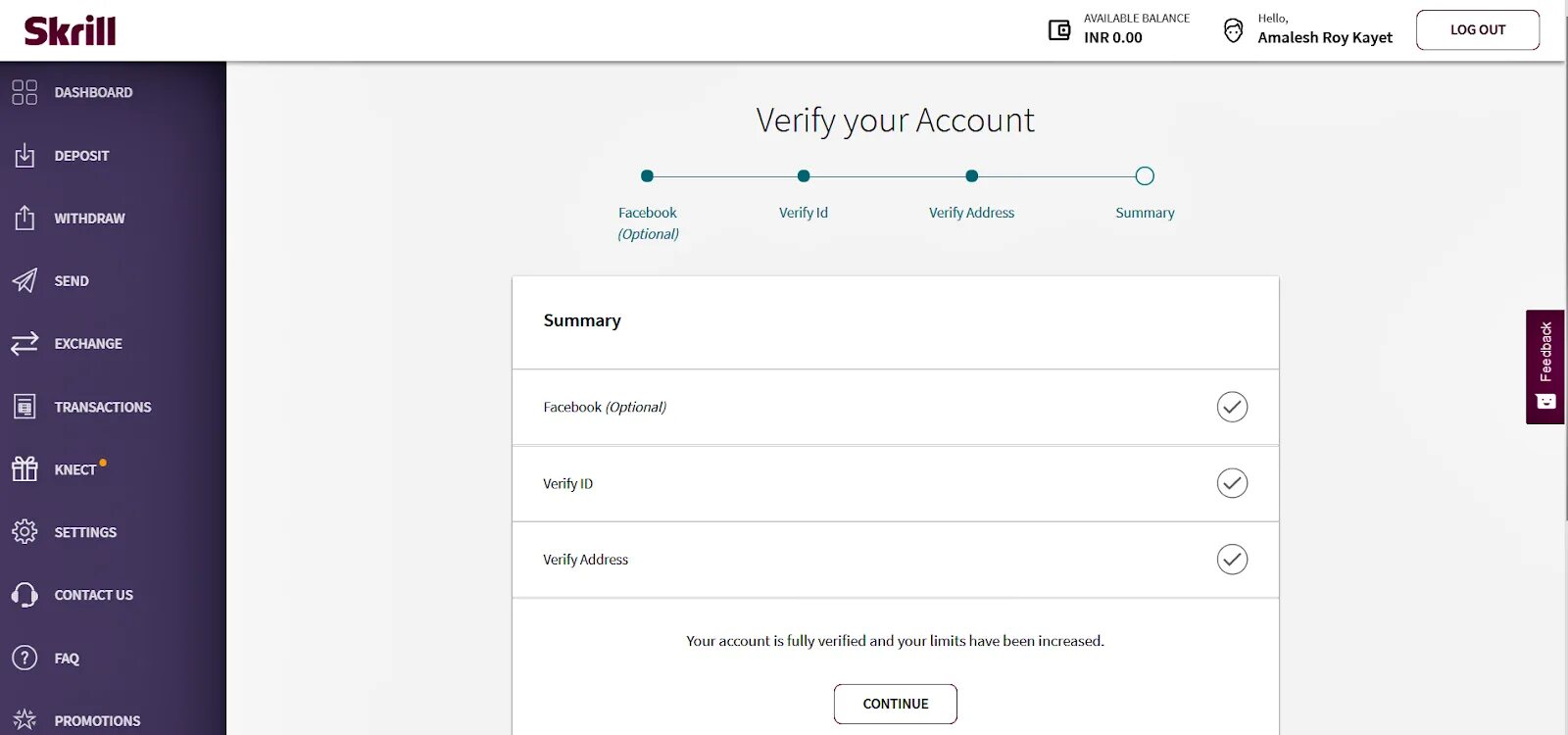Open KNECT gift box icon
The width and height of the screenshot is (1568, 735).
(x=24, y=468)
